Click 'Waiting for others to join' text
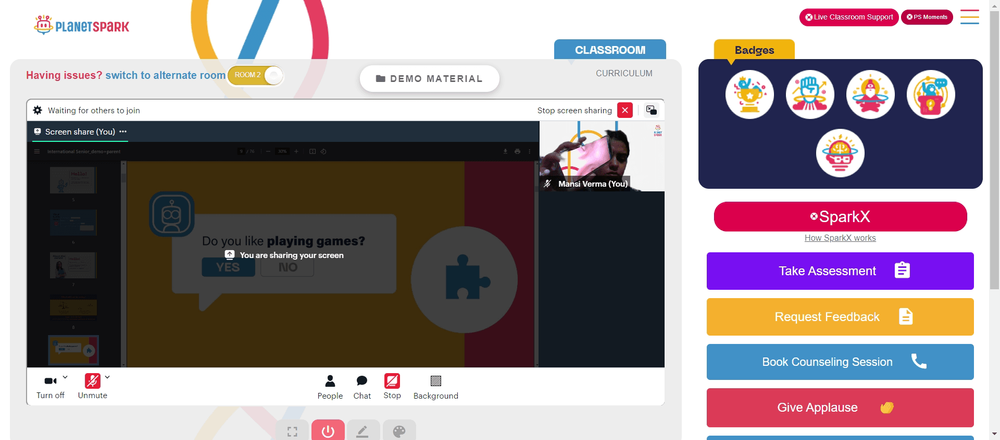This screenshot has height=440, width=1000. coord(94,110)
